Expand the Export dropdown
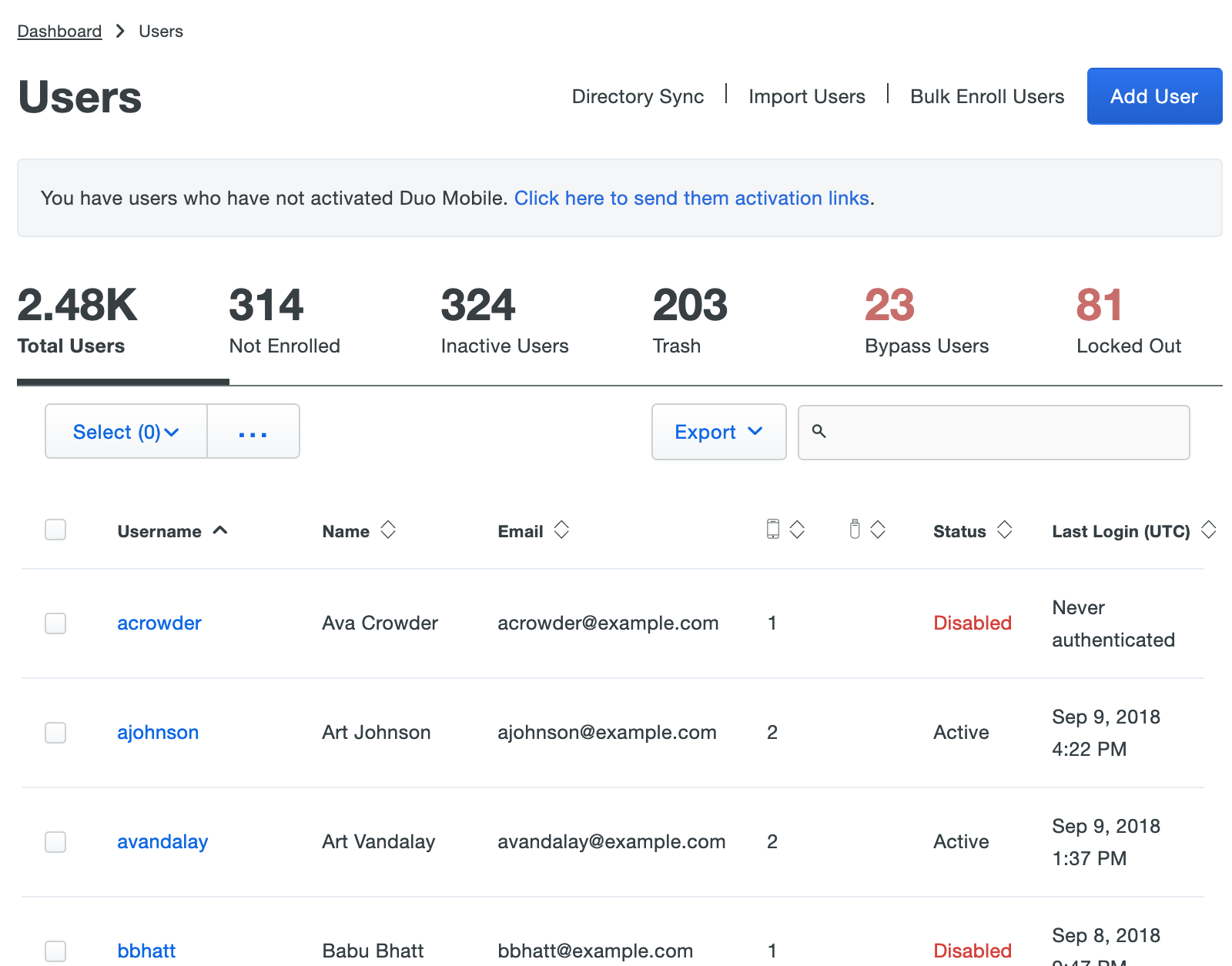 (718, 432)
